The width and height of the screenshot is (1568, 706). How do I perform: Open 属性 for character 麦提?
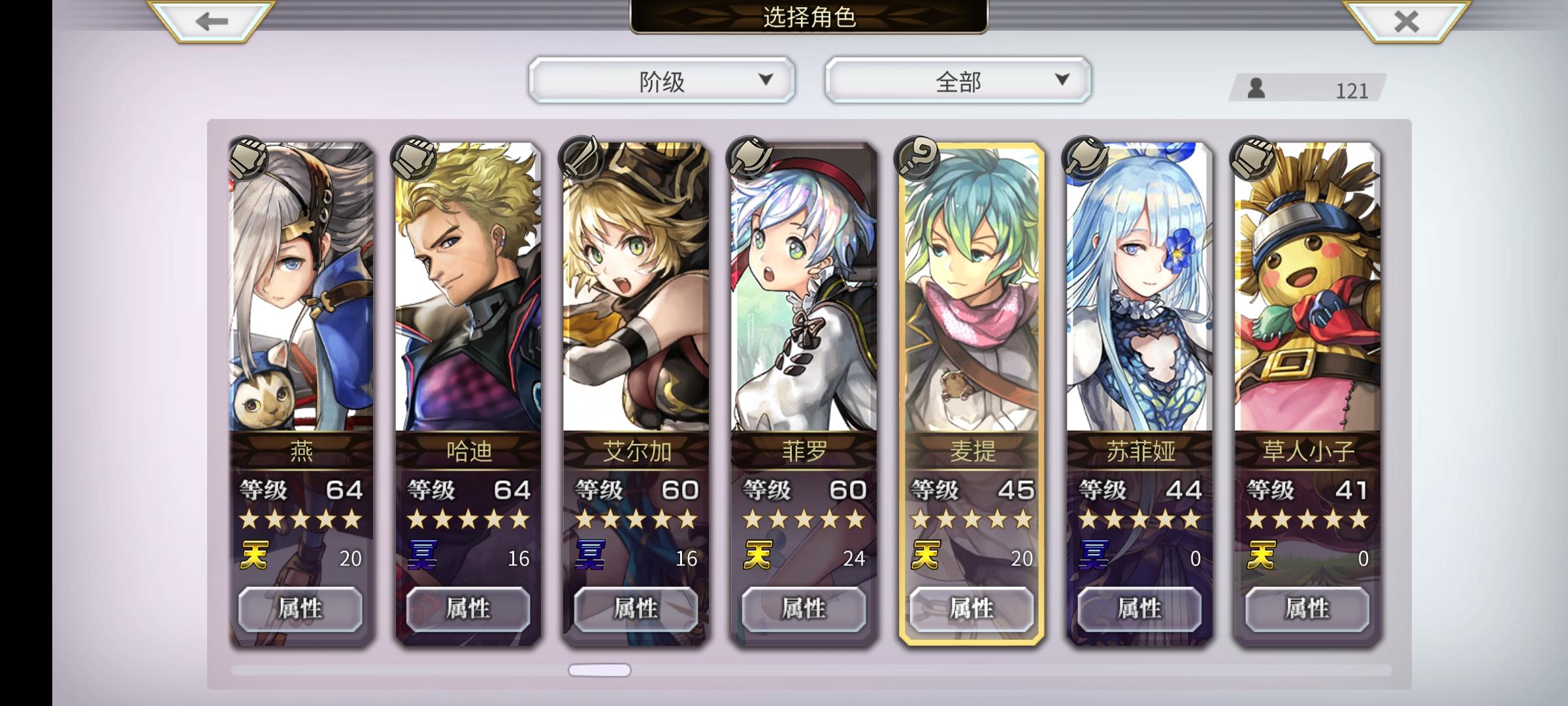(x=972, y=609)
